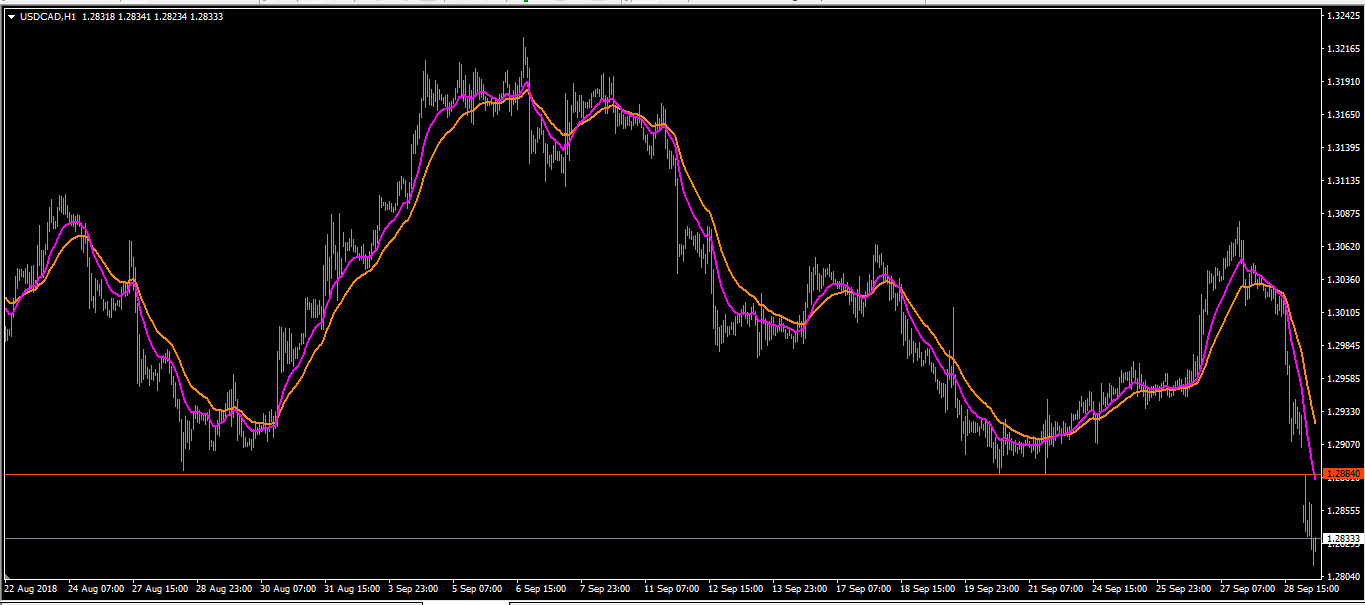The height and width of the screenshot is (605, 1365).
Task: Click the orange horizontal level line
Action: pos(600,474)
